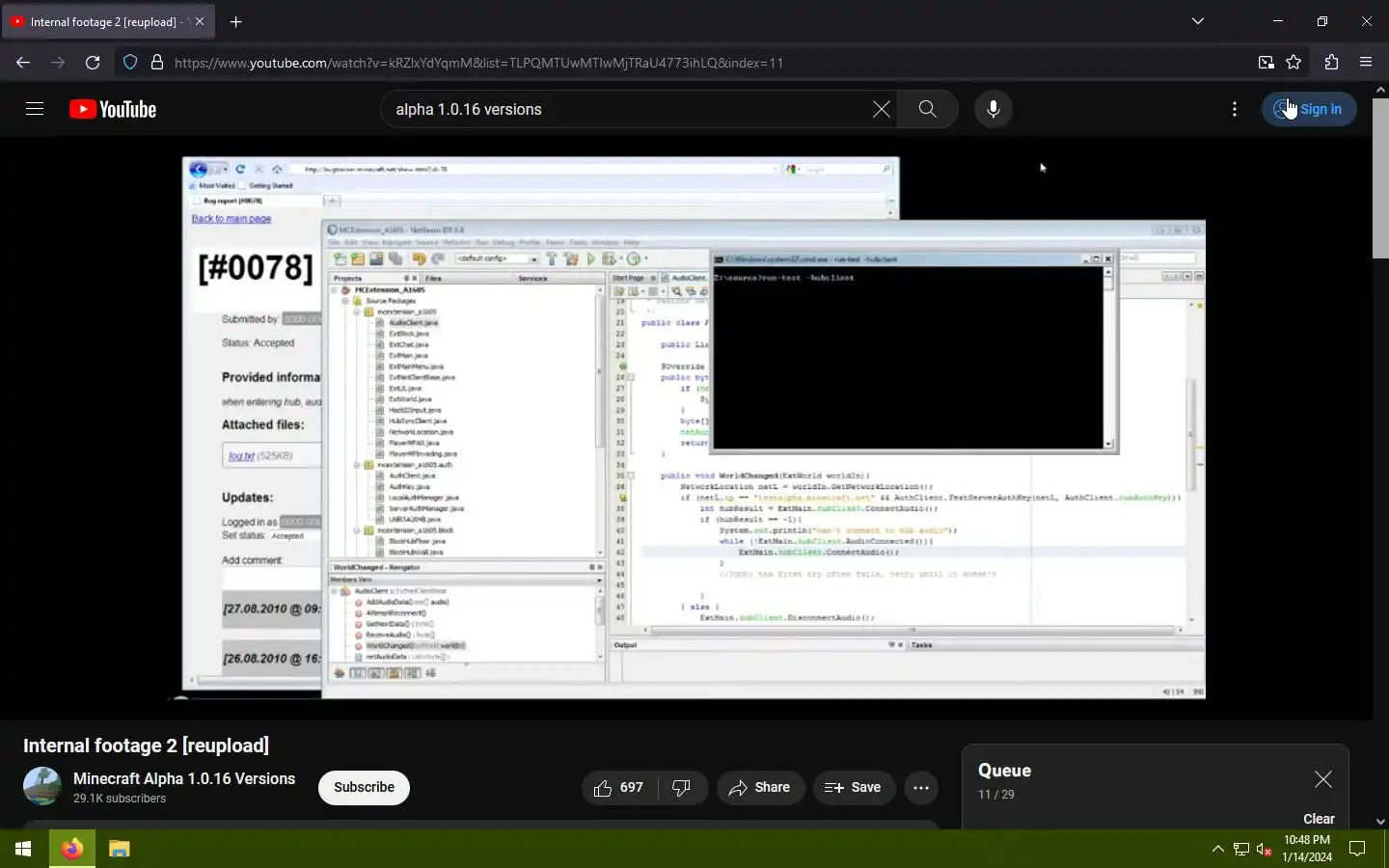
Task: Pause the video by clicking the player
Action: point(686,427)
